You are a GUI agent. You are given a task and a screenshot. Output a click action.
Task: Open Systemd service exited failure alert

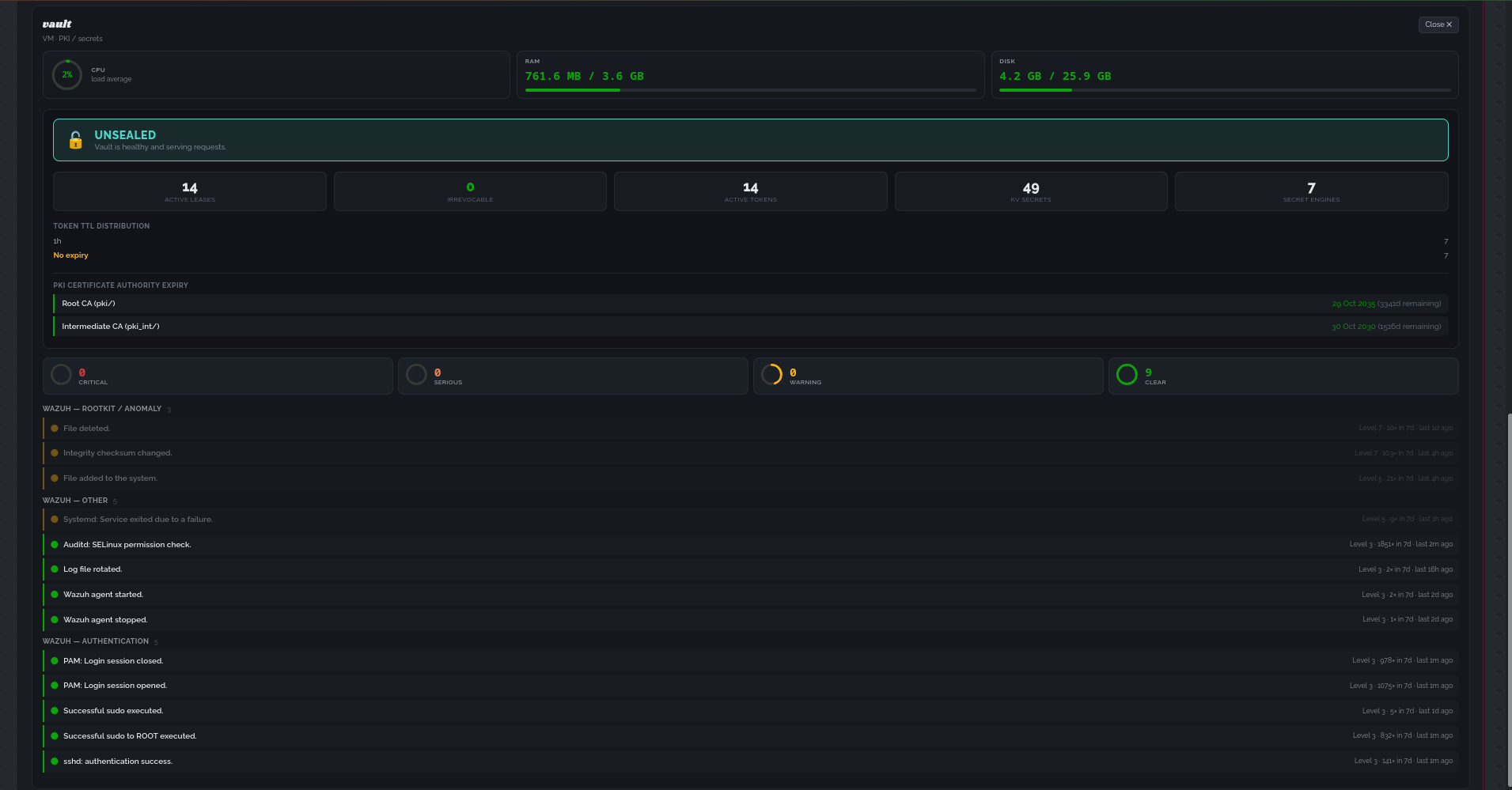[x=750, y=520]
